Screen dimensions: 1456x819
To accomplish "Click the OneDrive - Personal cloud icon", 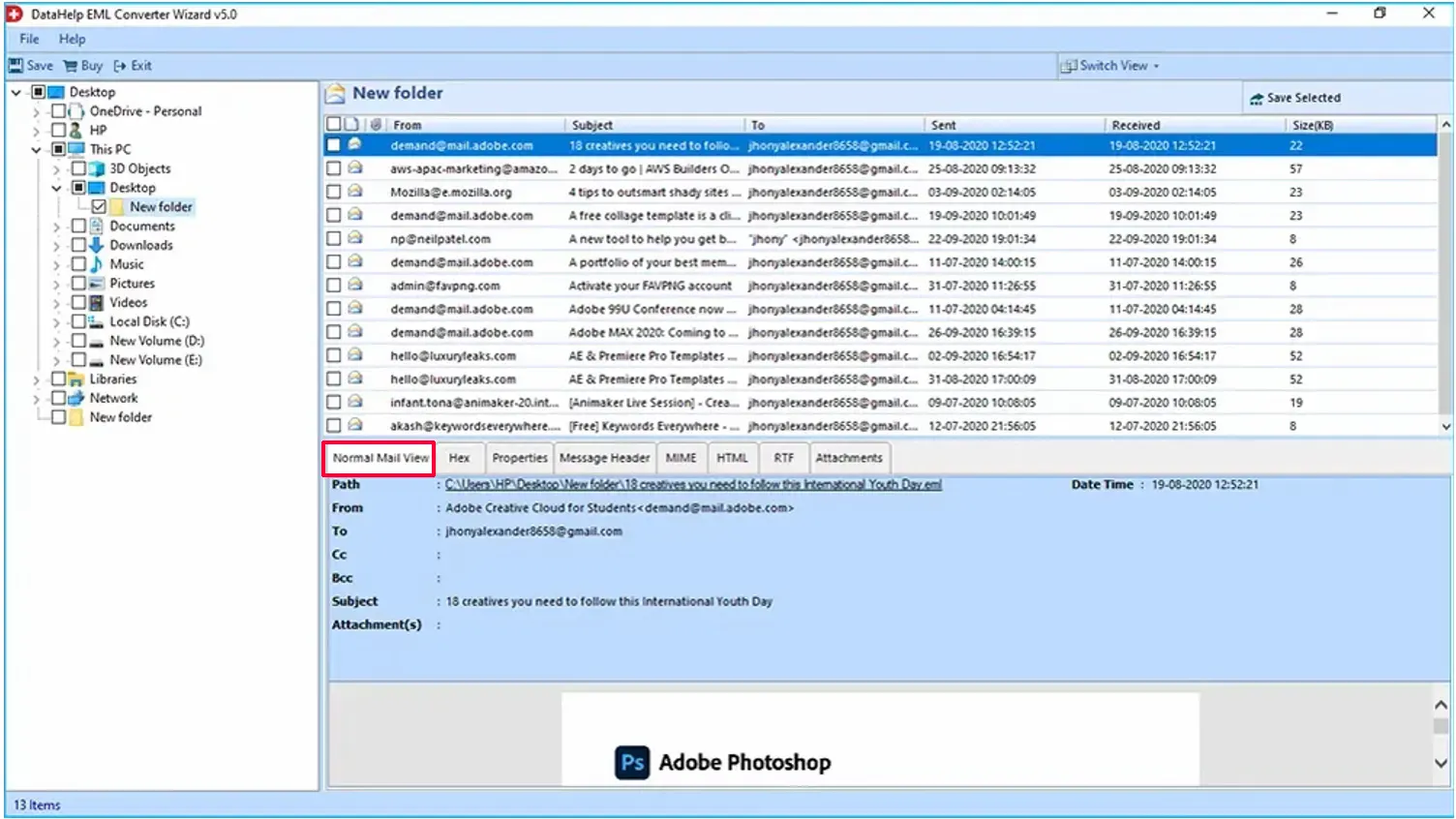I will [77, 111].
